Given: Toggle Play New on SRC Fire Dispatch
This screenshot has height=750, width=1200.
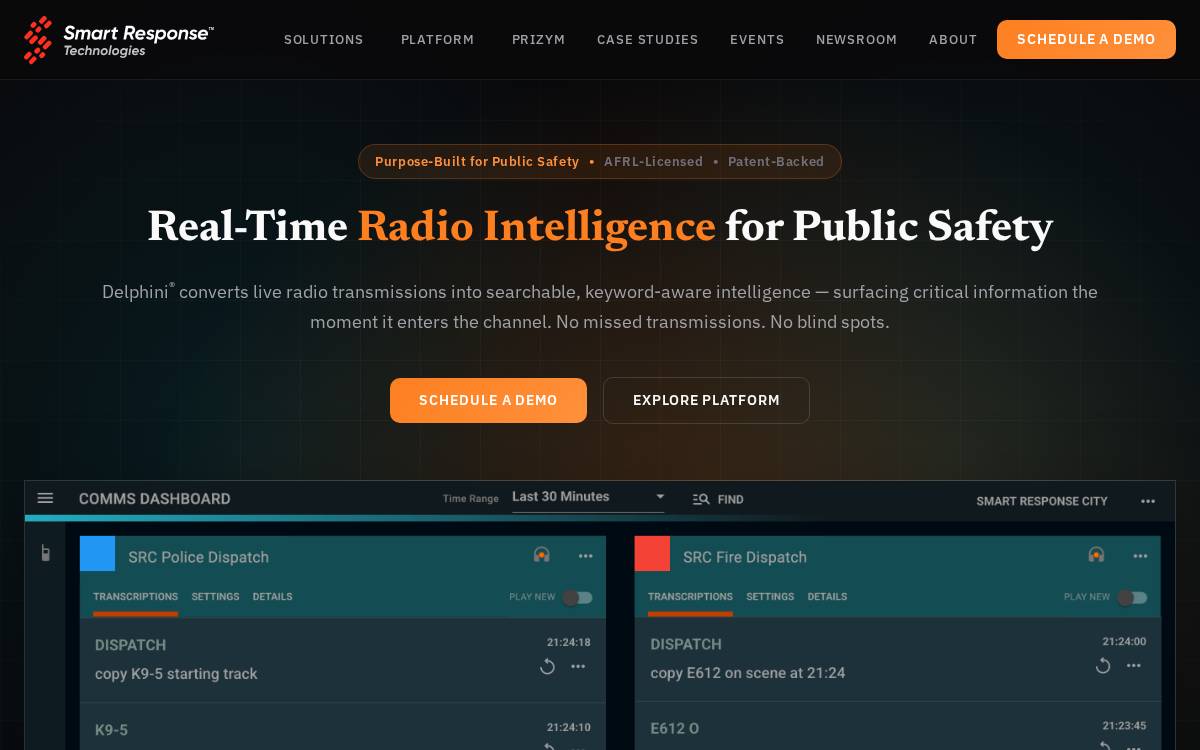Looking at the screenshot, I should [x=1132, y=597].
